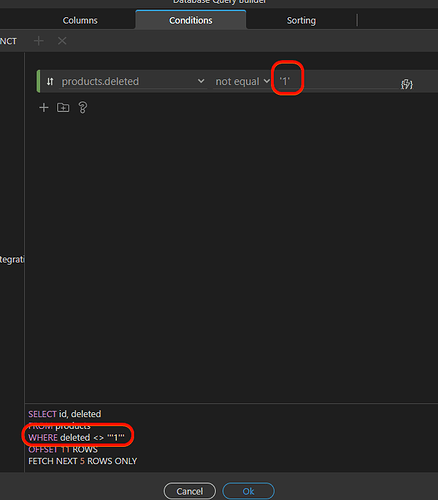Image resolution: width=438 pixels, height=500 pixels.
Task: Add a condition group with folder icon
Action: tap(63, 107)
